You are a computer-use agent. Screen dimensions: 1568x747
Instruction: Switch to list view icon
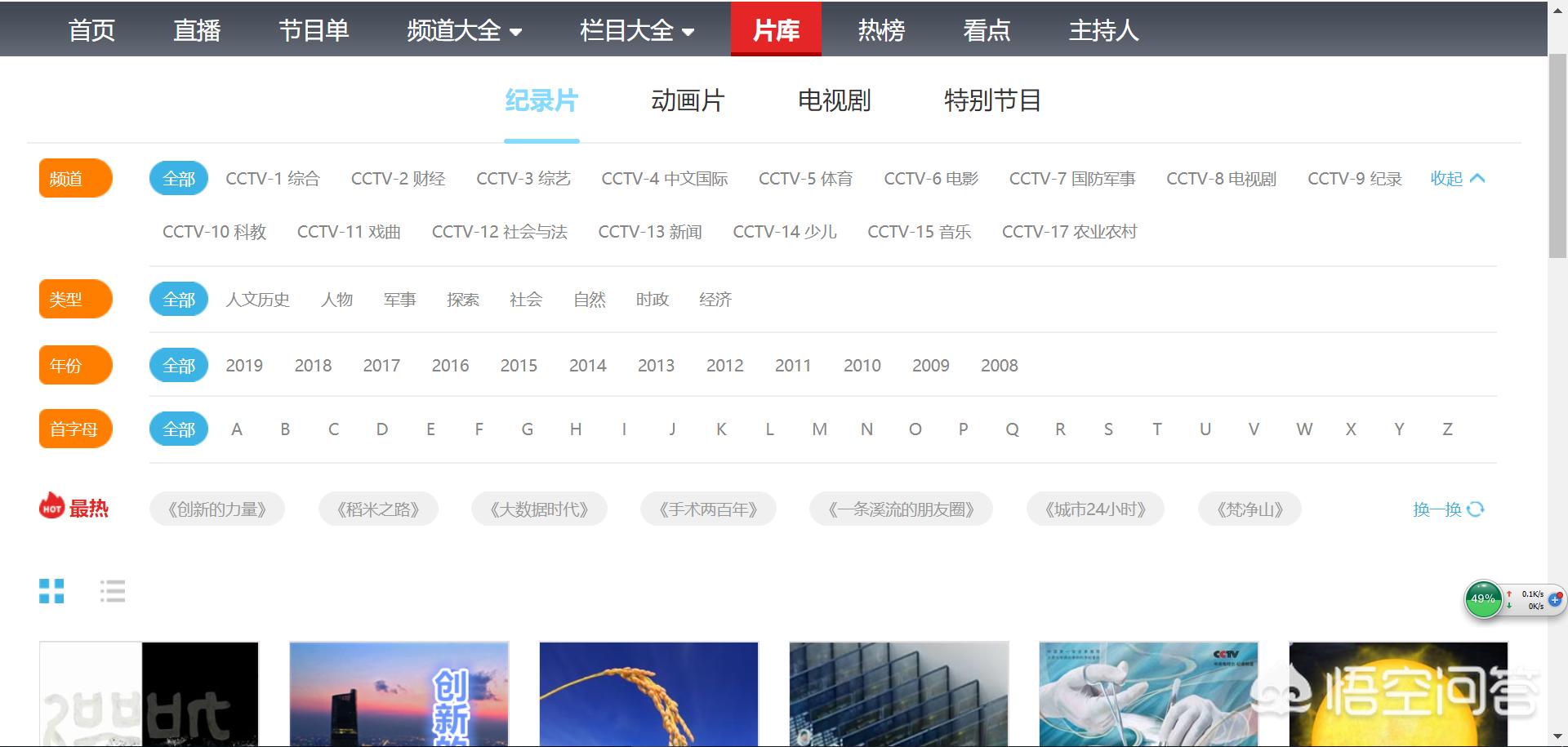point(113,591)
